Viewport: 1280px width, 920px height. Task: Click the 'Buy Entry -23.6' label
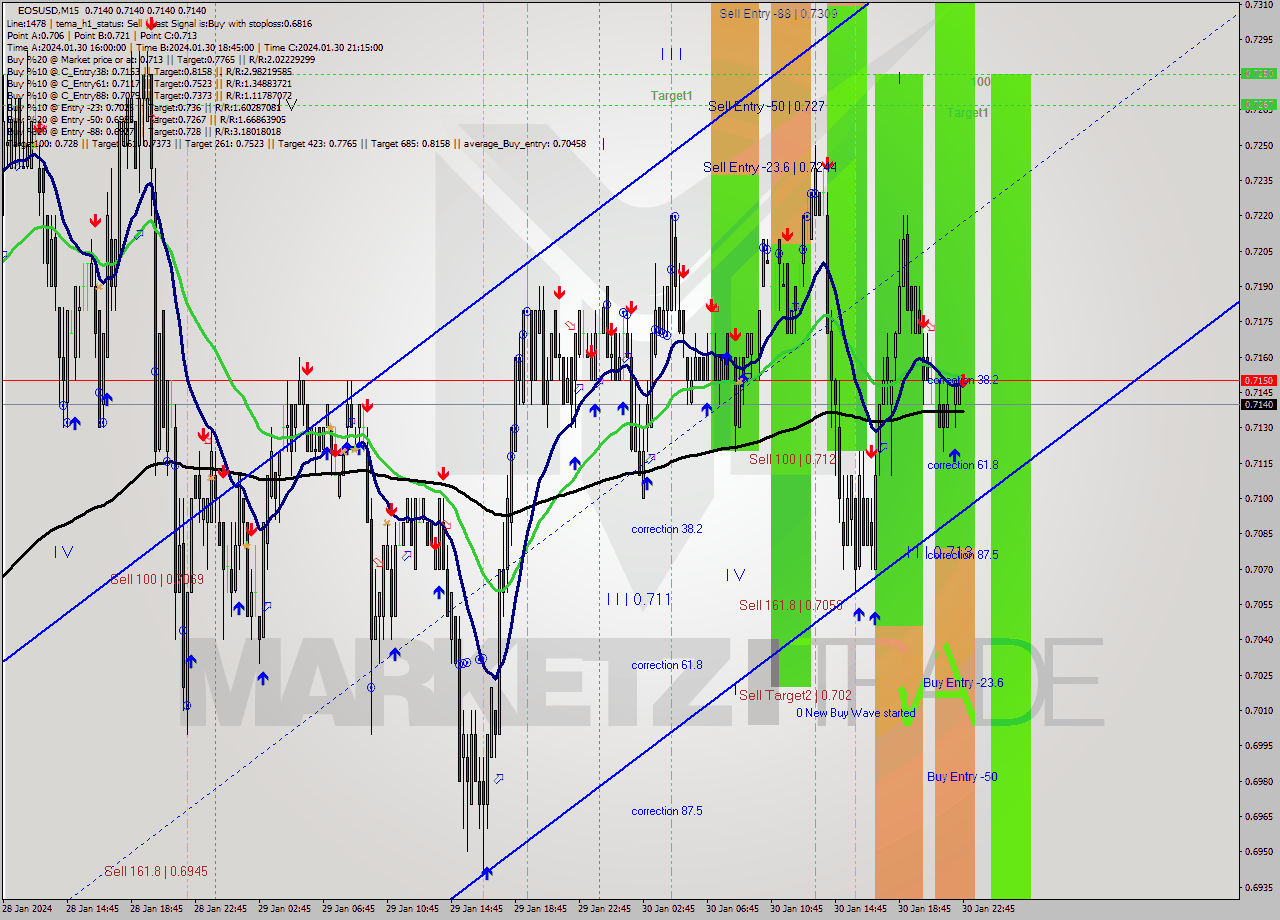coord(963,683)
